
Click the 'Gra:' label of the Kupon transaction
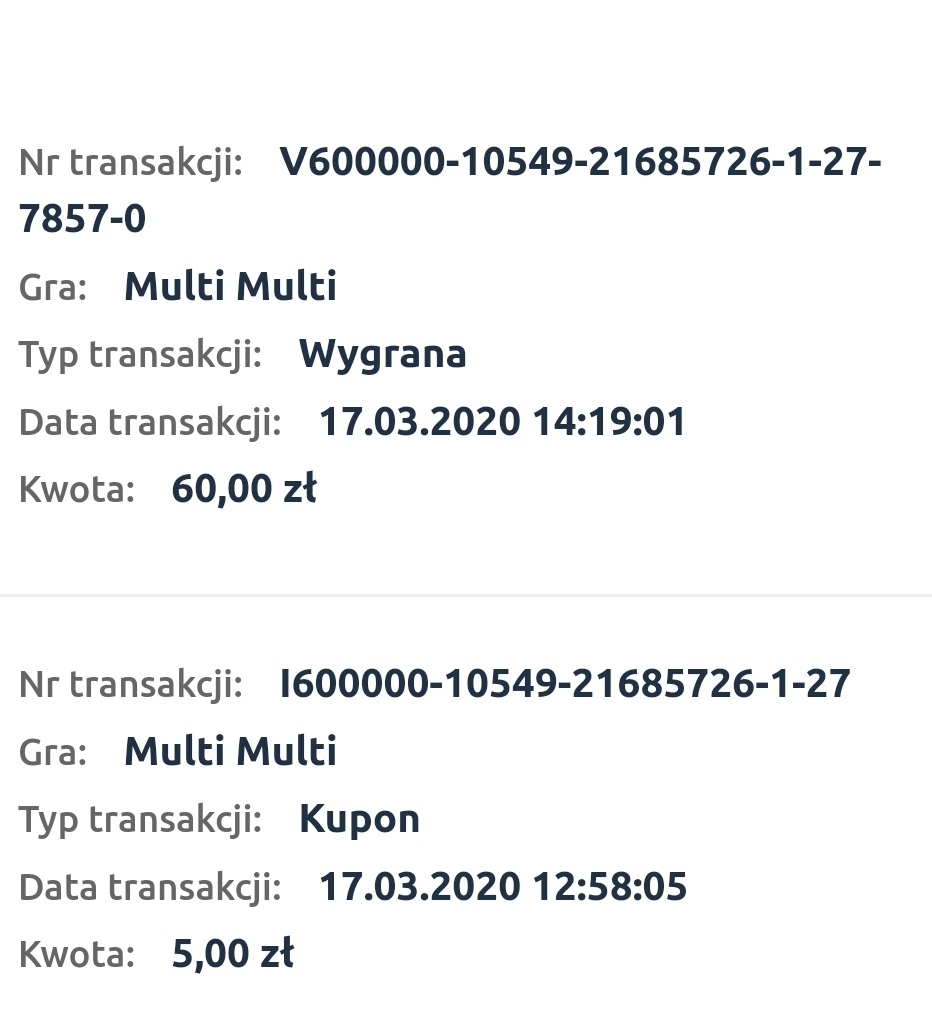53,751
